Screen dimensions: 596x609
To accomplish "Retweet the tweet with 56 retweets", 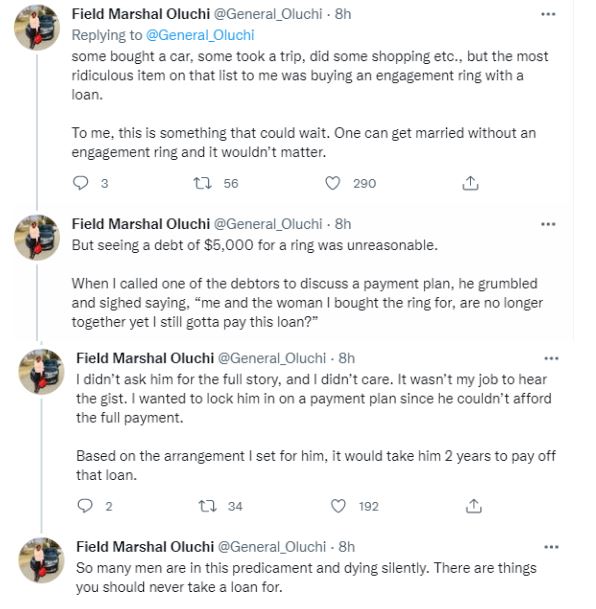I will pos(203,183).
